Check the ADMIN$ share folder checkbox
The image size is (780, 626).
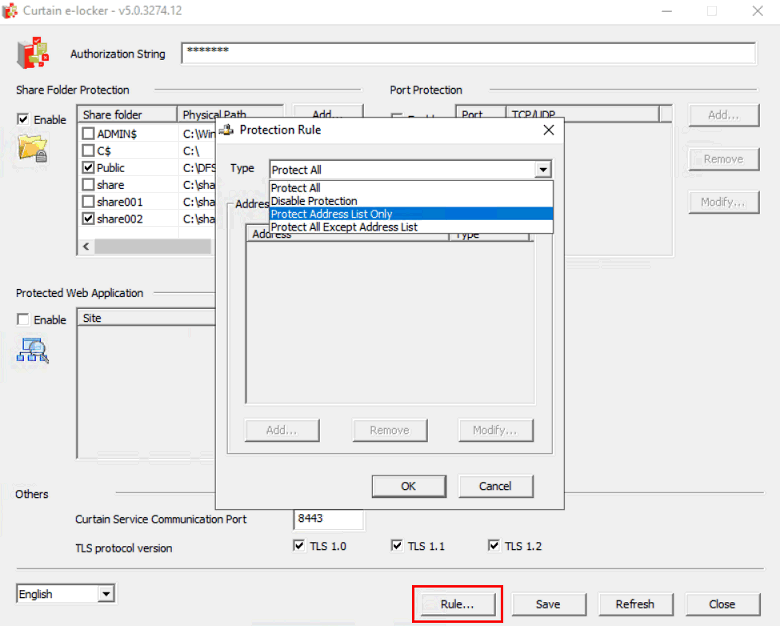coord(89,134)
